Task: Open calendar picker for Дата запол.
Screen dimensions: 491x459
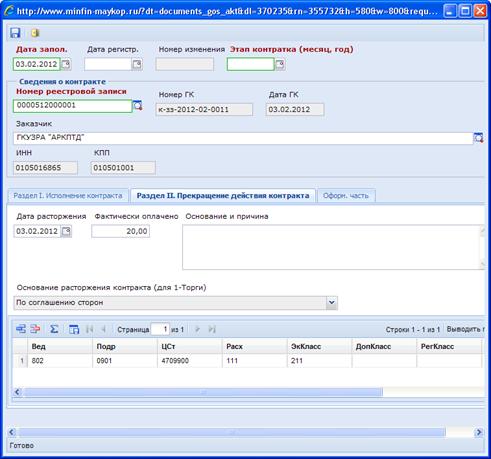Action: (66, 64)
